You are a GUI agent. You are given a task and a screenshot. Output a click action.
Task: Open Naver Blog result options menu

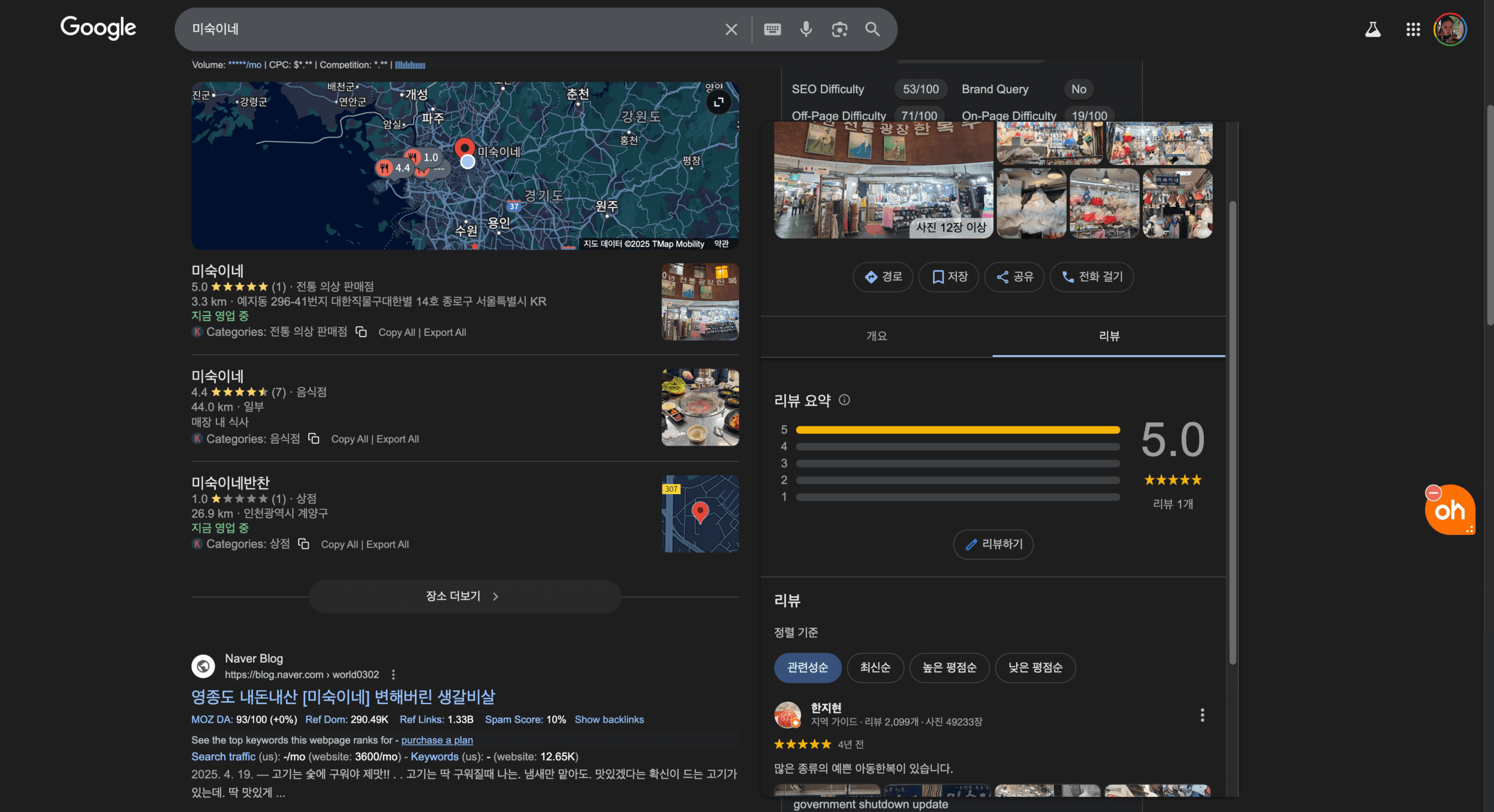[393, 675]
